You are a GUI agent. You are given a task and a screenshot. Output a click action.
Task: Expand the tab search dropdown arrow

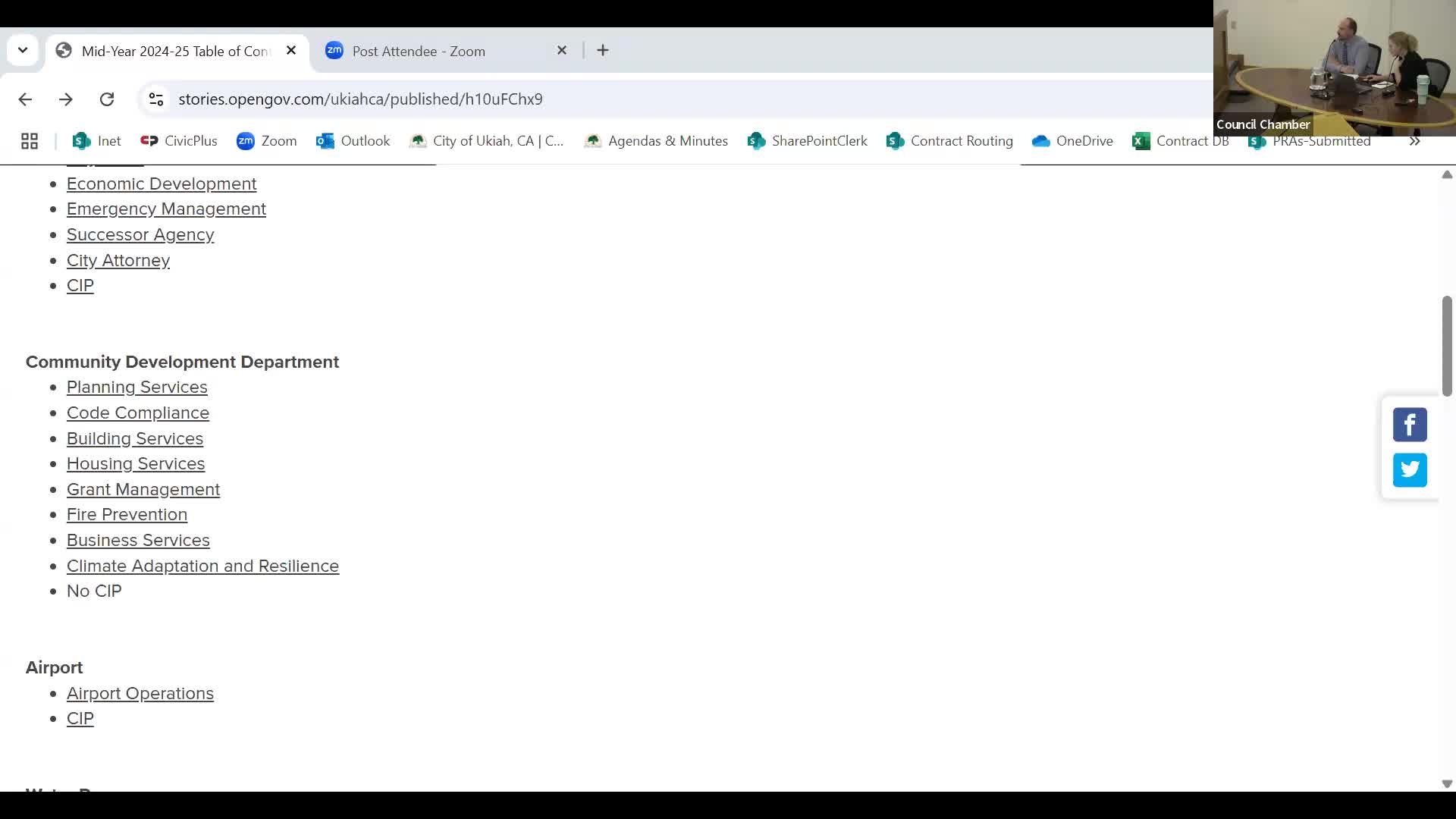[x=23, y=51]
